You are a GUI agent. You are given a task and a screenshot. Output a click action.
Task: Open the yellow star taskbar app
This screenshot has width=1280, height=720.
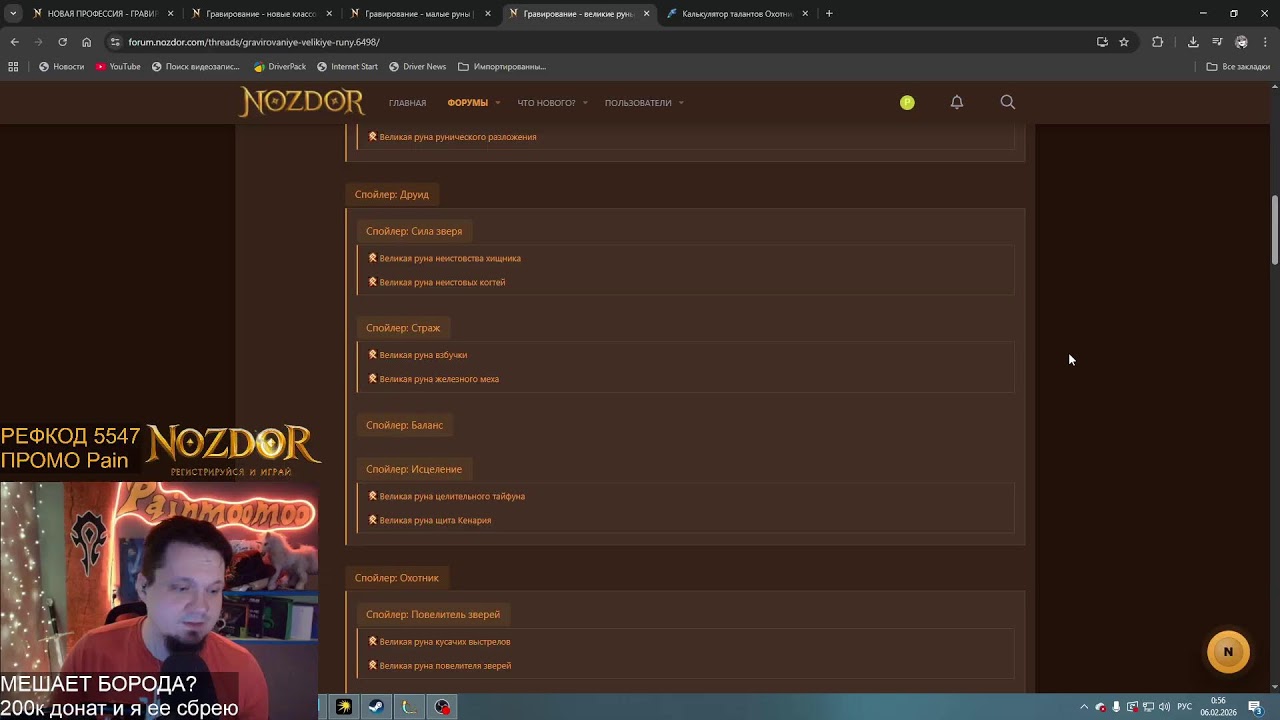pyautogui.click(x=344, y=707)
